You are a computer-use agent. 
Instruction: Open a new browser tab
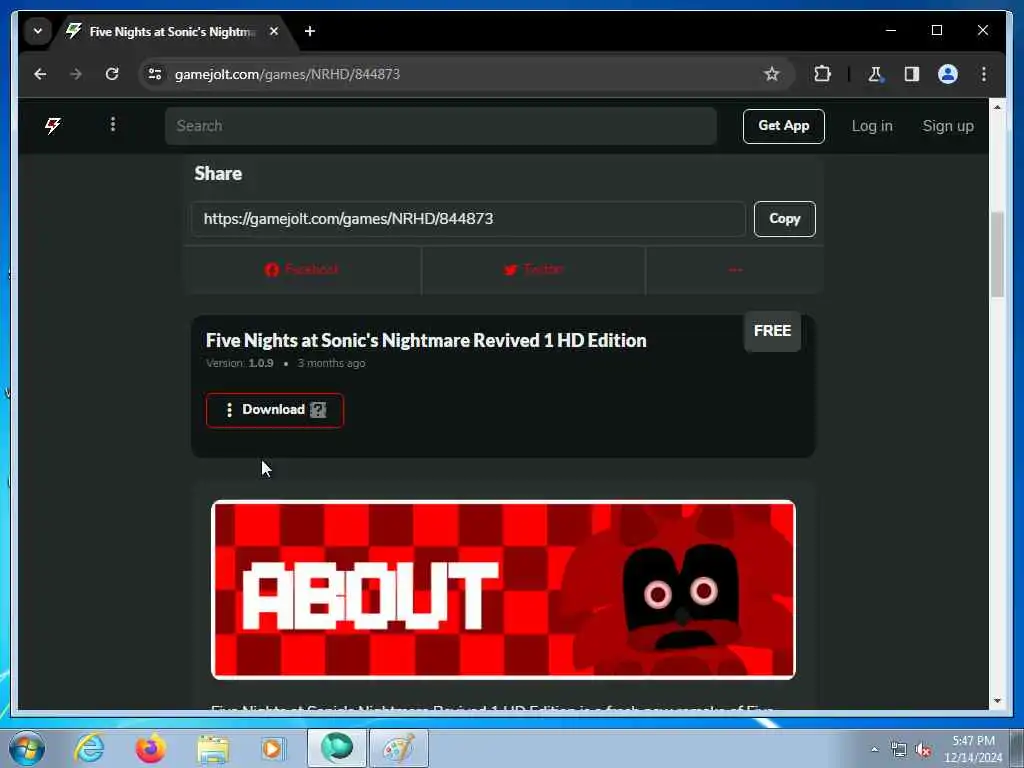[x=310, y=31]
